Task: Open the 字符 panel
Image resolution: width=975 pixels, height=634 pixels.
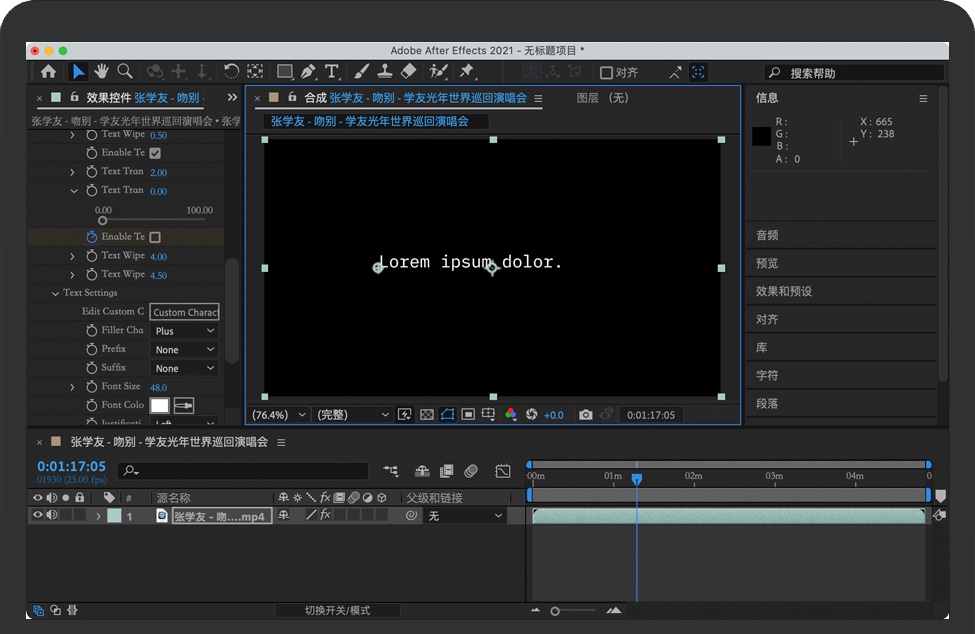Action: coord(767,375)
